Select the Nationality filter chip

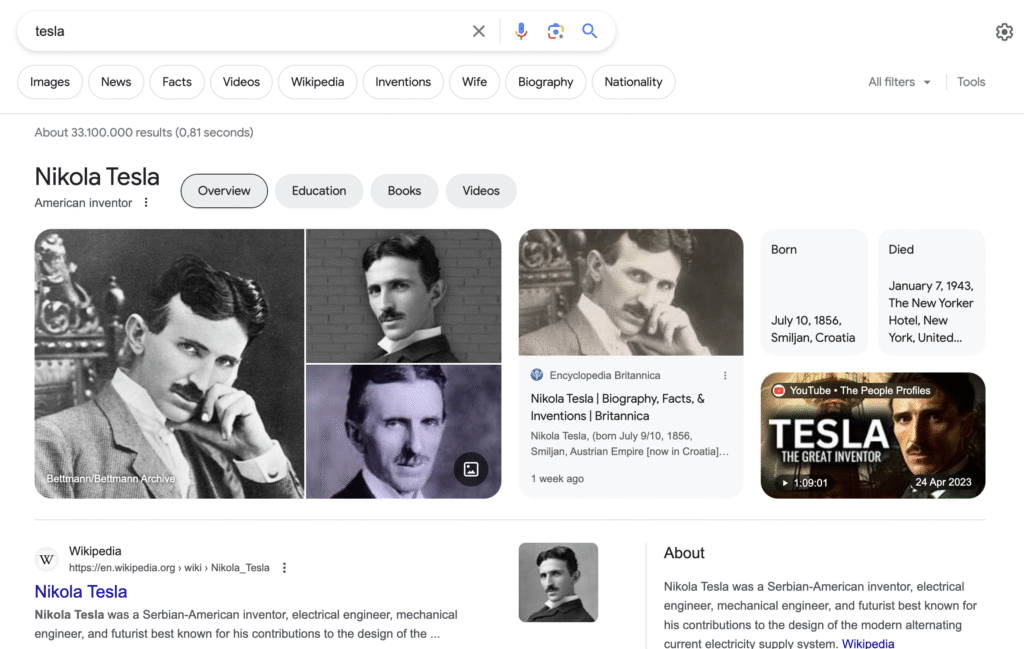click(x=633, y=82)
